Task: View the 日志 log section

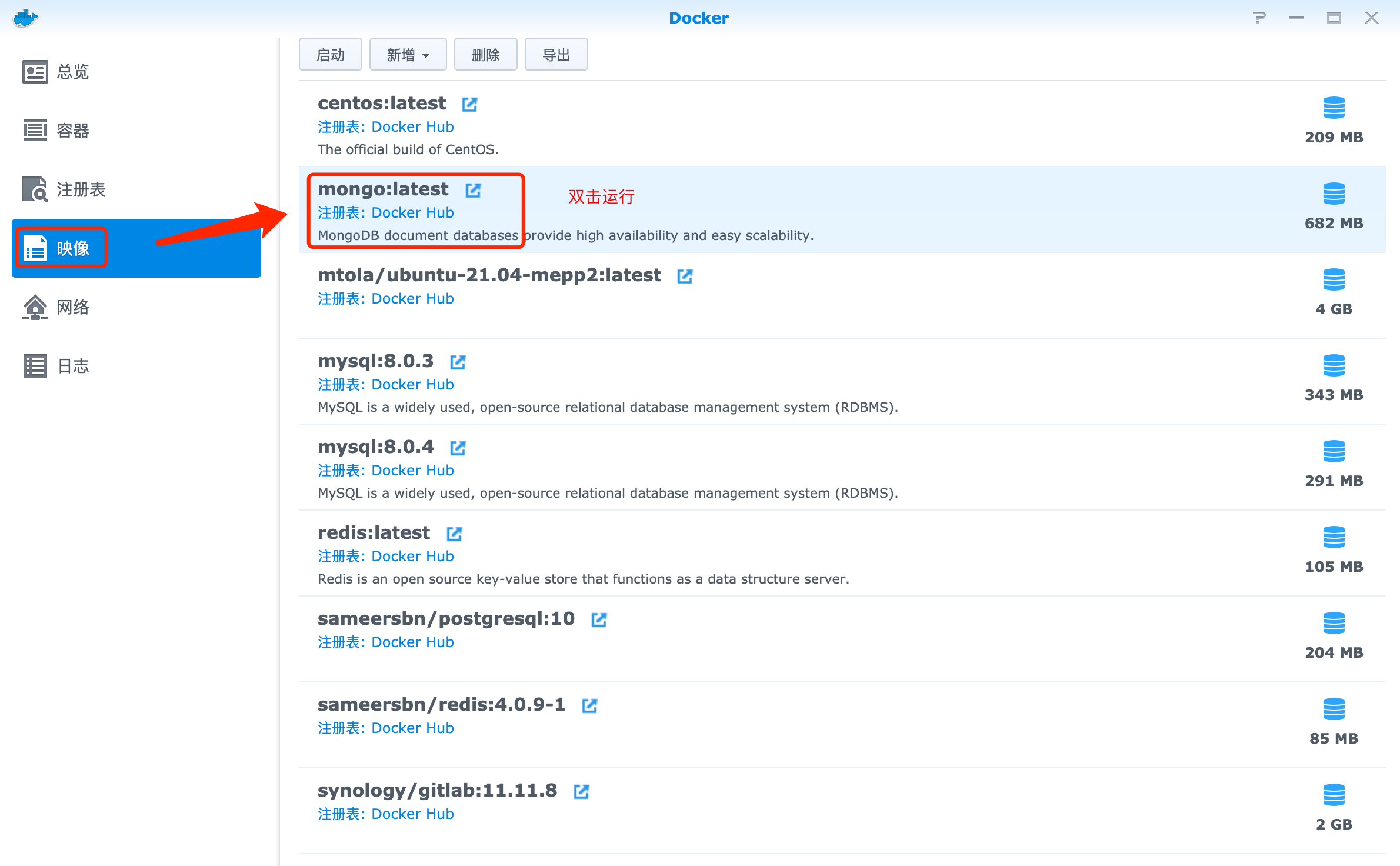Action: point(72,366)
